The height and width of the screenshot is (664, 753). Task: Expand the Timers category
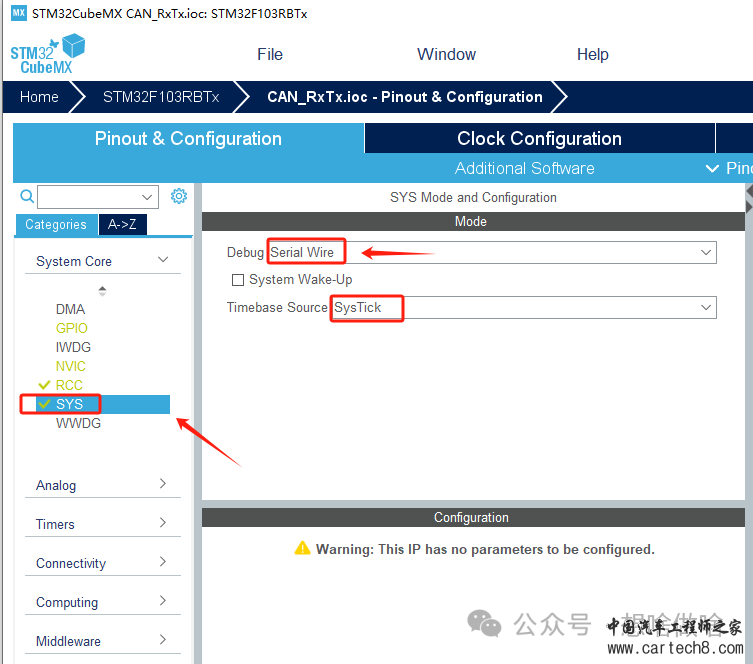163,524
